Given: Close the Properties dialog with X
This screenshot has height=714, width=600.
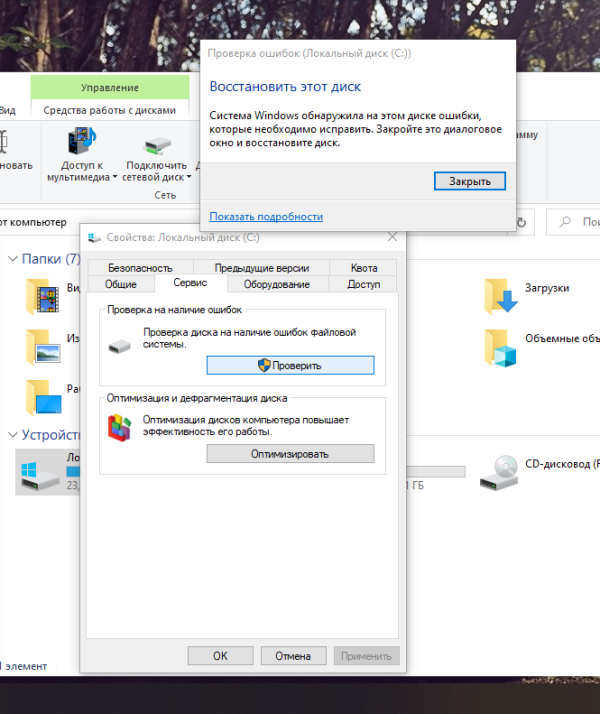Looking at the screenshot, I should (x=392, y=237).
